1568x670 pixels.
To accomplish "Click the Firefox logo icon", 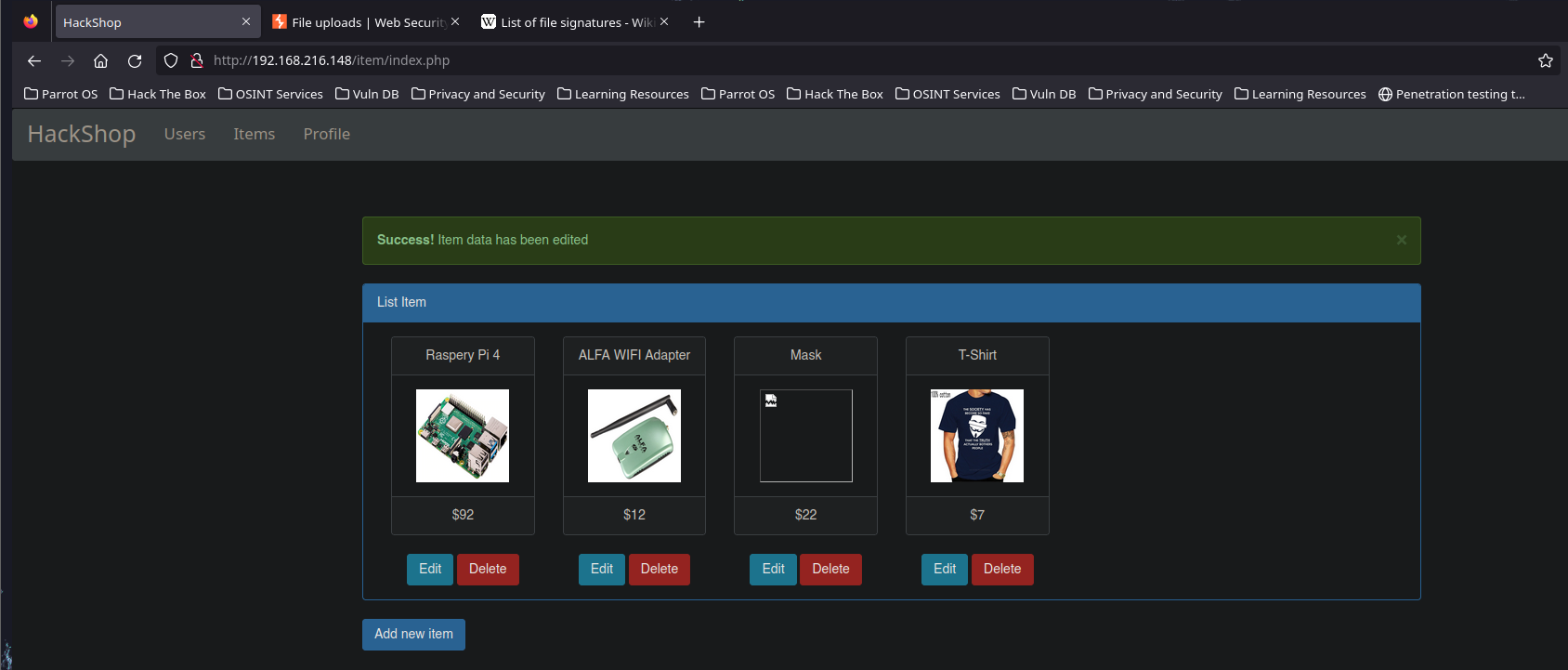I will click(31, 21).
